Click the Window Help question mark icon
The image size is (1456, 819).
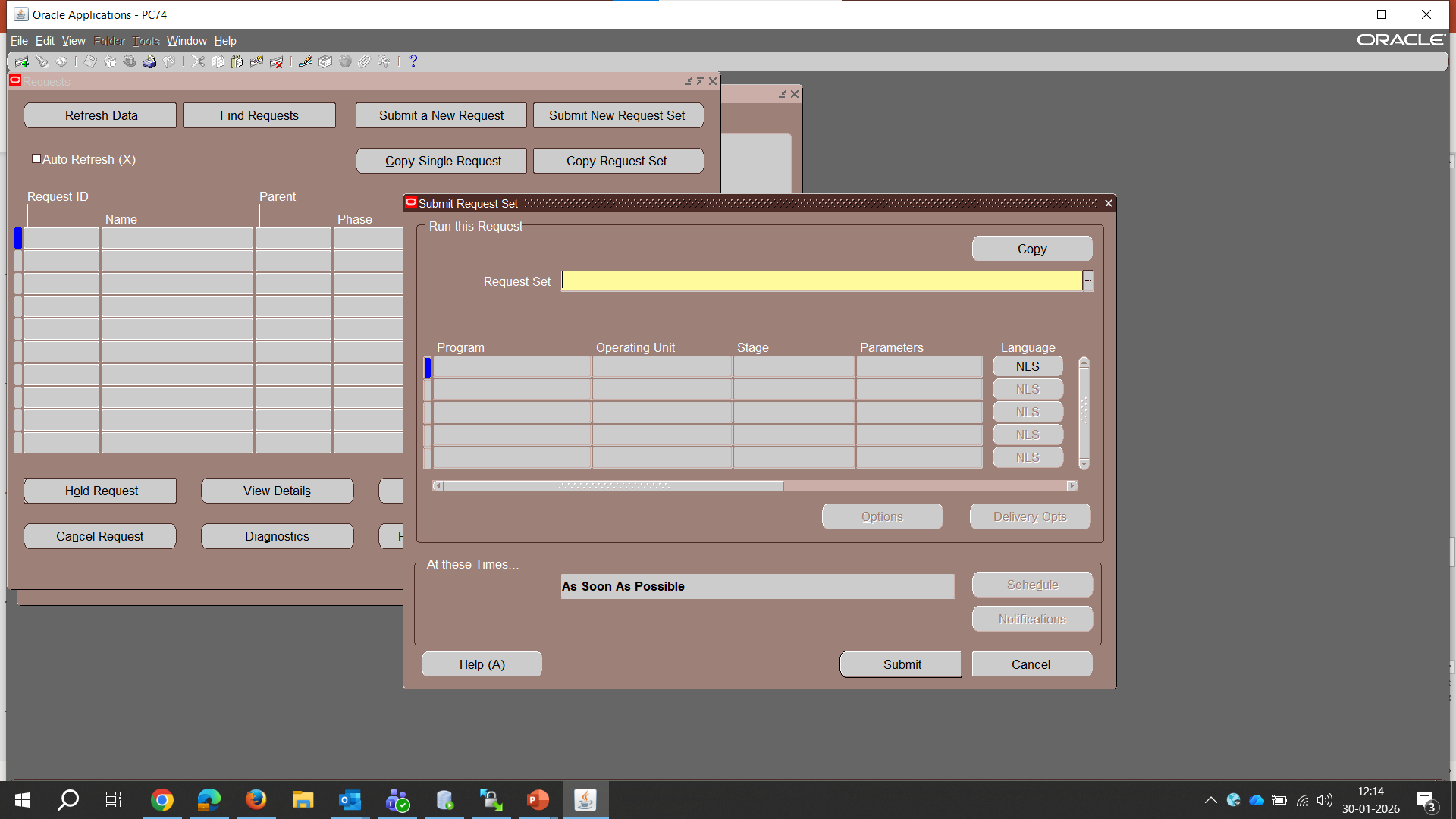[413, 61]
